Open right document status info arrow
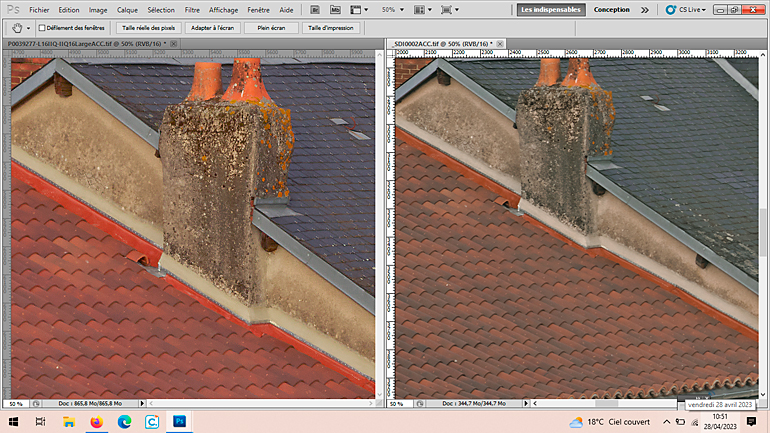Viewport: 770px width, 433px height. click(x=525, y=404)
